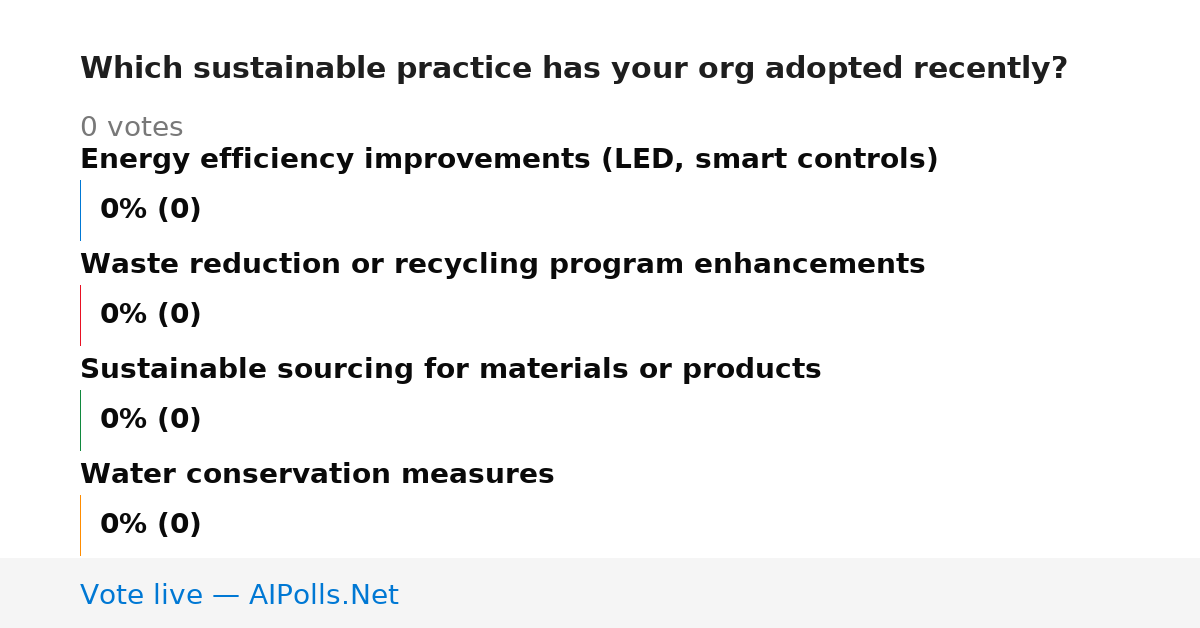Click '(LED, smart controls)' text
This screenshot has height=628, width=1200.
pos(769,160)
